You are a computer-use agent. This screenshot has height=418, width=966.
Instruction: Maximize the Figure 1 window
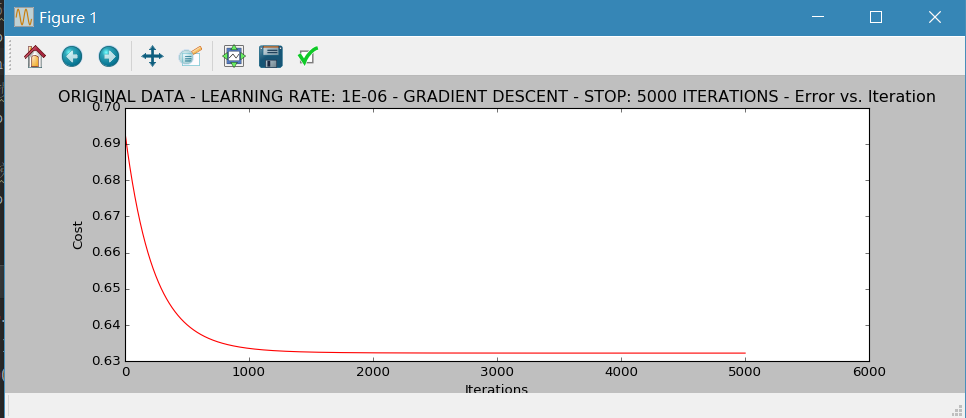[x=875, y=17]
